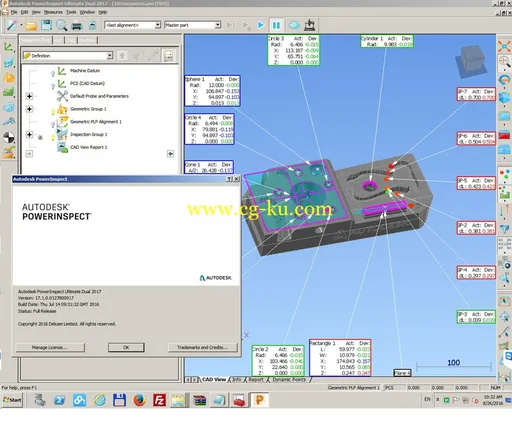The width and height of the screenshot is (512, 426).
Task: Toggle the lightbulb next to Machine Datum
Action: 53,74
